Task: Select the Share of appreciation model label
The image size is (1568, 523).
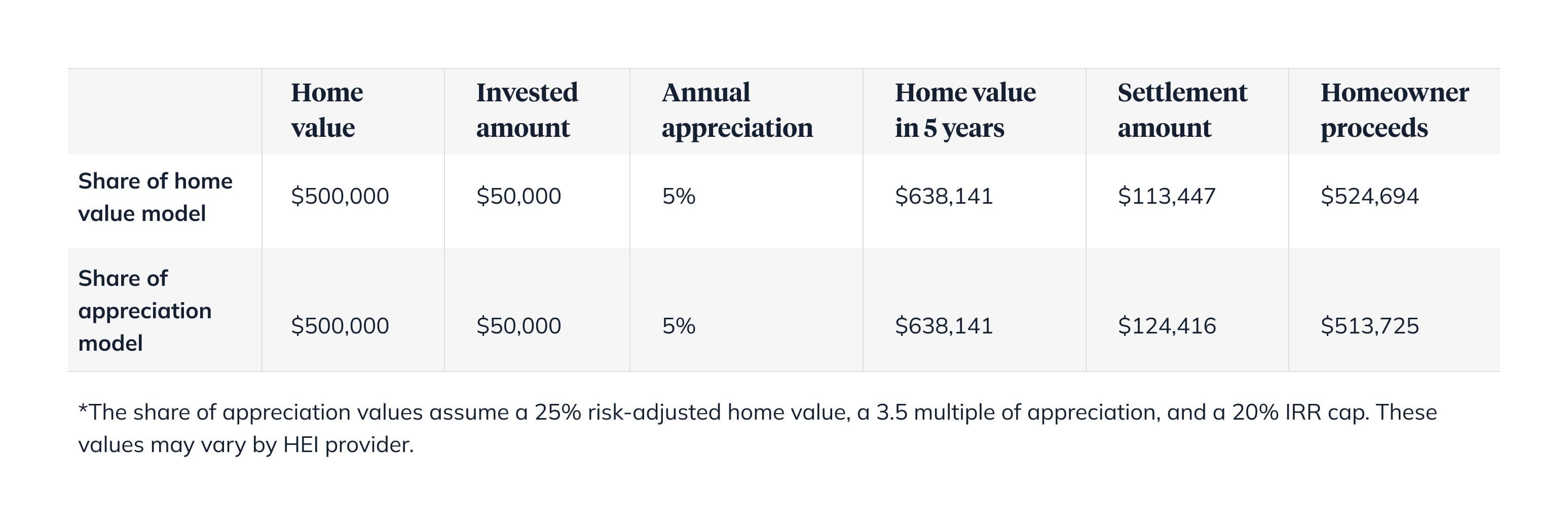Action: pos(145,311)
